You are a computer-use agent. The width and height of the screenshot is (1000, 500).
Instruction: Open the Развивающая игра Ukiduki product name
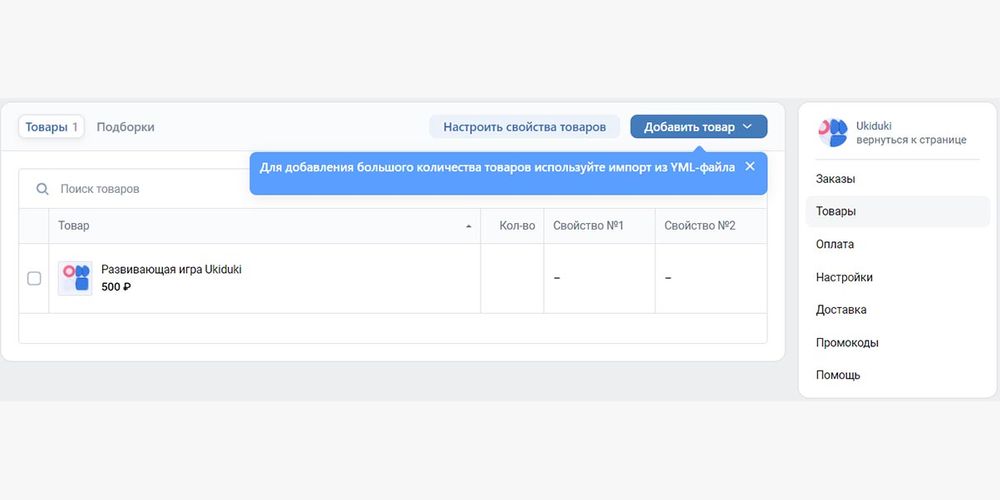tap(171, 269)
